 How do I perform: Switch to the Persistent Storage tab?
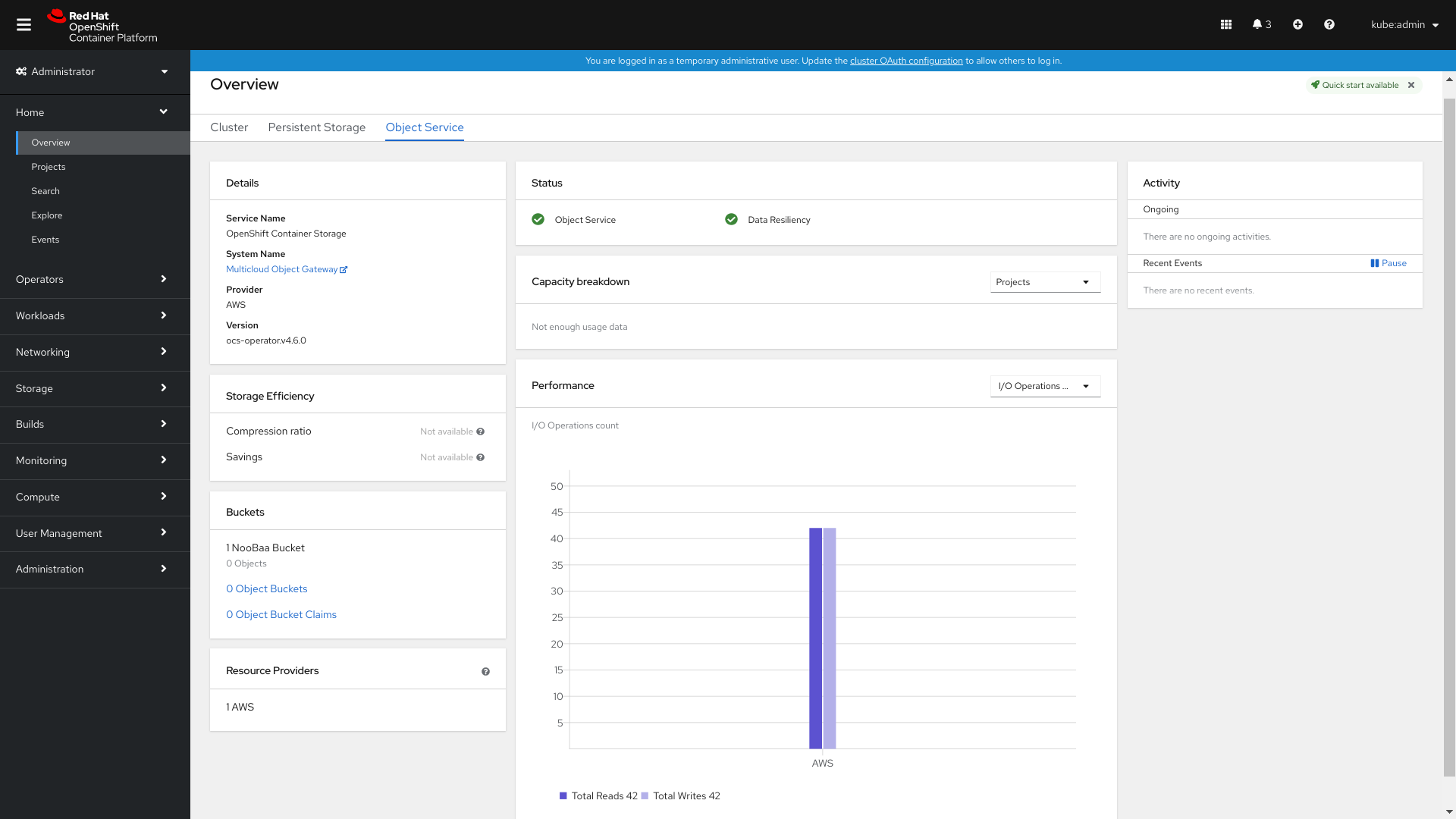(x=317, y=127)
